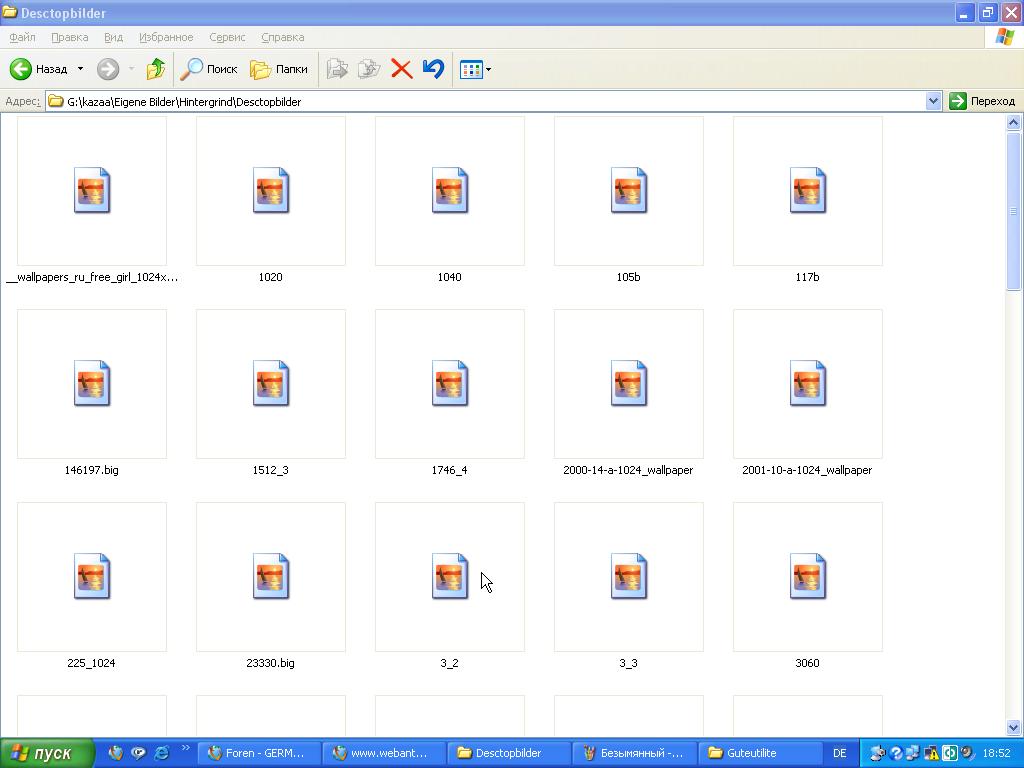Open Поиск search panel
The image size is (1024, 768).
click(x=209, y=69)
